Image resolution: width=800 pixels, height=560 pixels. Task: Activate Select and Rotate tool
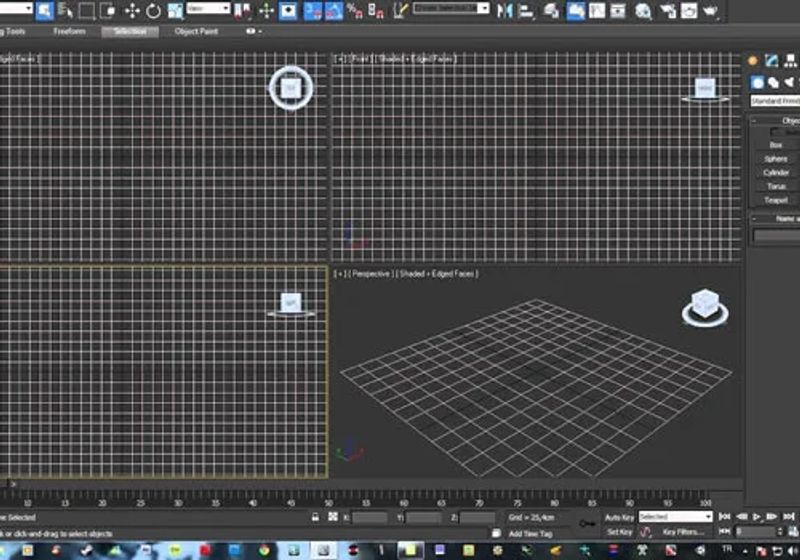[x=153, y=11]
